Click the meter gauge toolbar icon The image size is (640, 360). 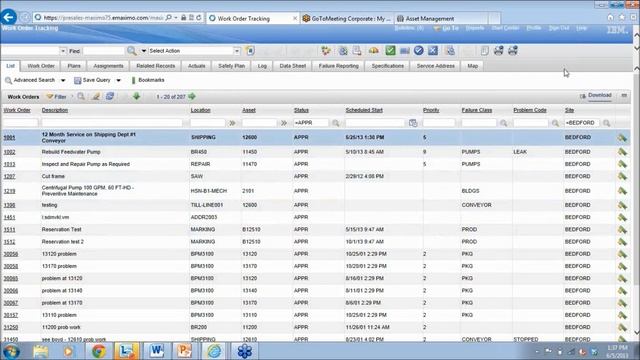point(373,51)
